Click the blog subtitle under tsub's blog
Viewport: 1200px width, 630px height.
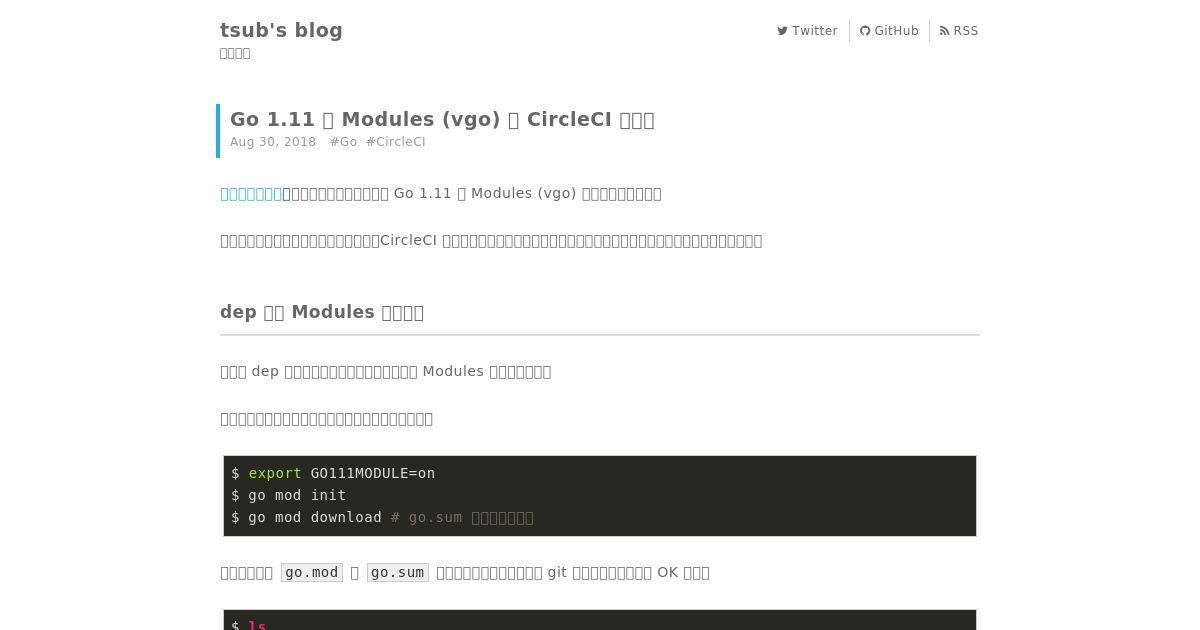(x=235, y=54)
